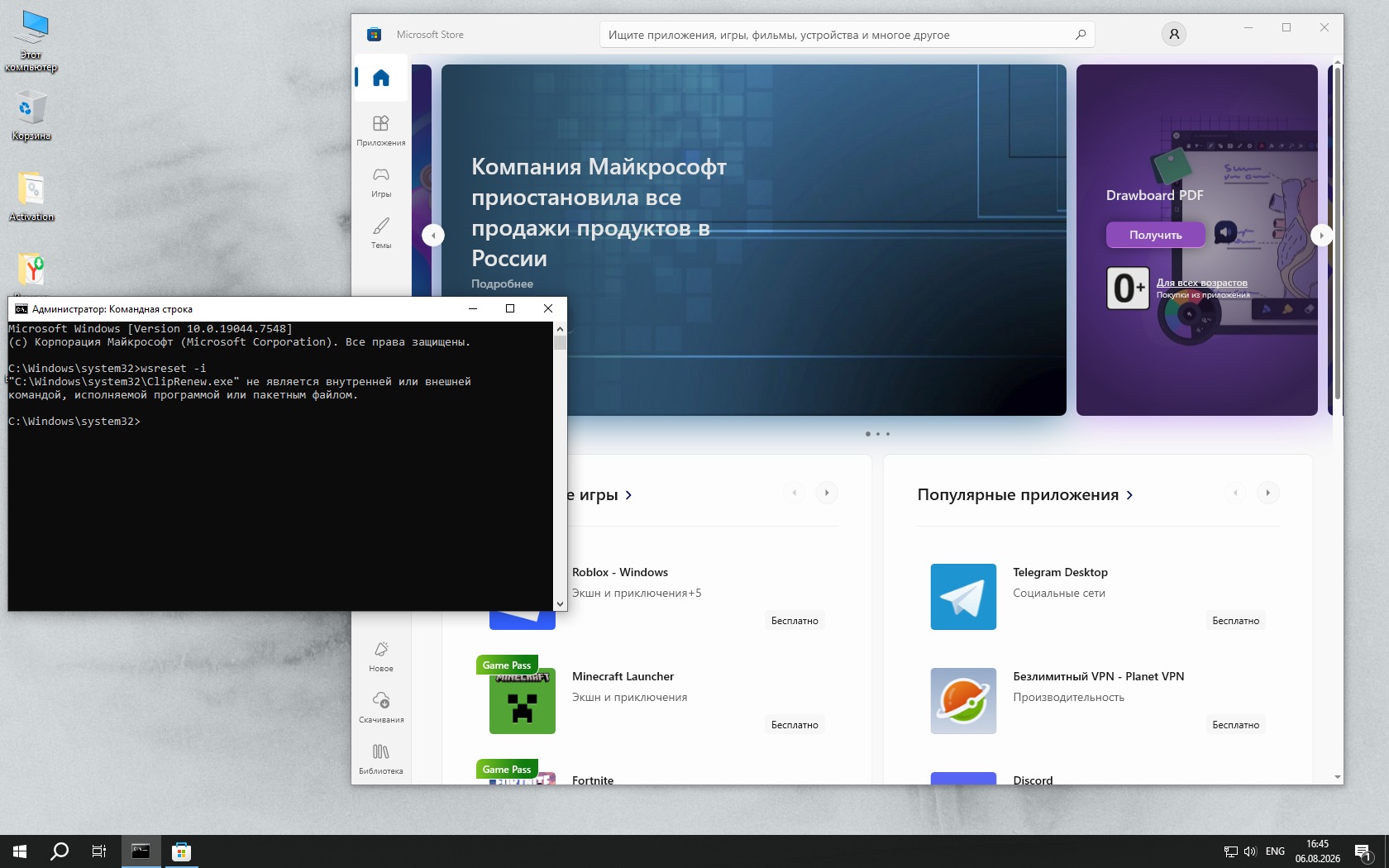The image size is (1389, 868).
Task: Open Planet VPN app icon
Action: [963, 701]
